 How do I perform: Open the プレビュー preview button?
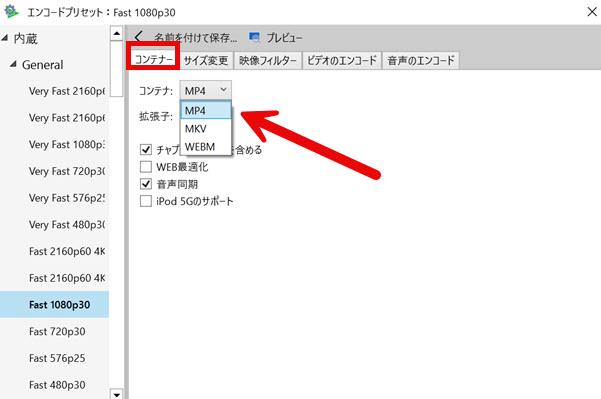276,38
